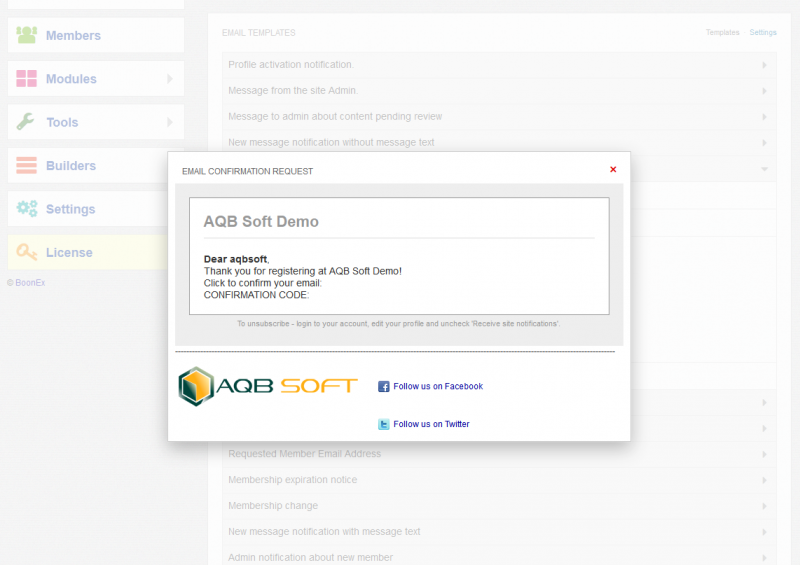Click the AQB Soft logo image
Screen dimensions: 800x565
(268, 386)
